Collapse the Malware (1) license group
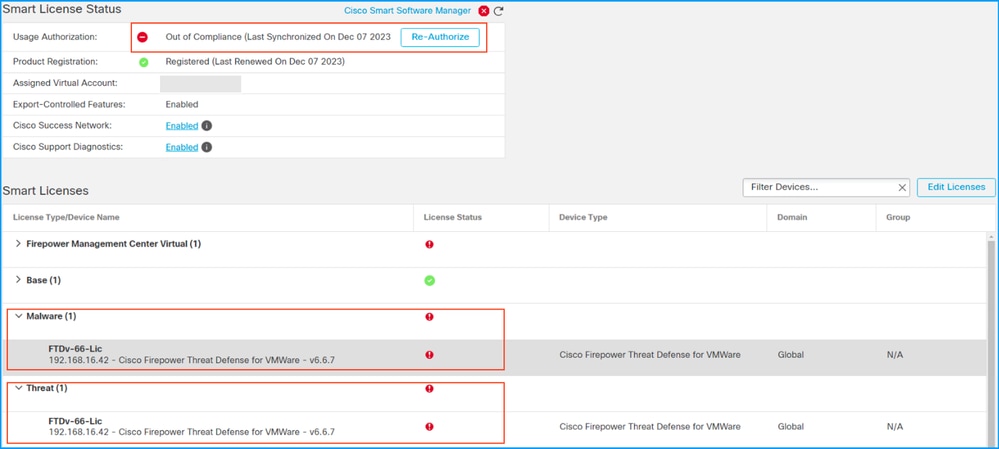Screen dimensions: 999x449 [x=18, y=316]
